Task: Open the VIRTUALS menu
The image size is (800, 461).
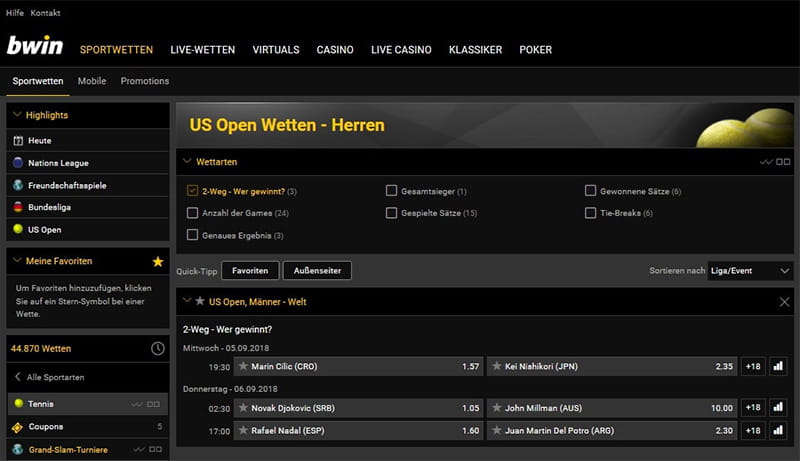Action: [276, 50]
